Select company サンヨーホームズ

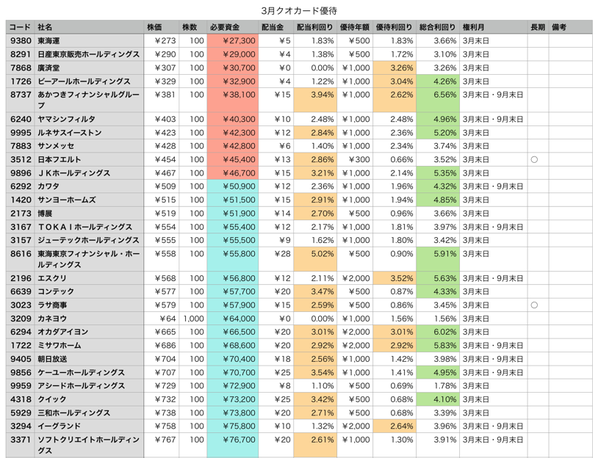[66, 200]
